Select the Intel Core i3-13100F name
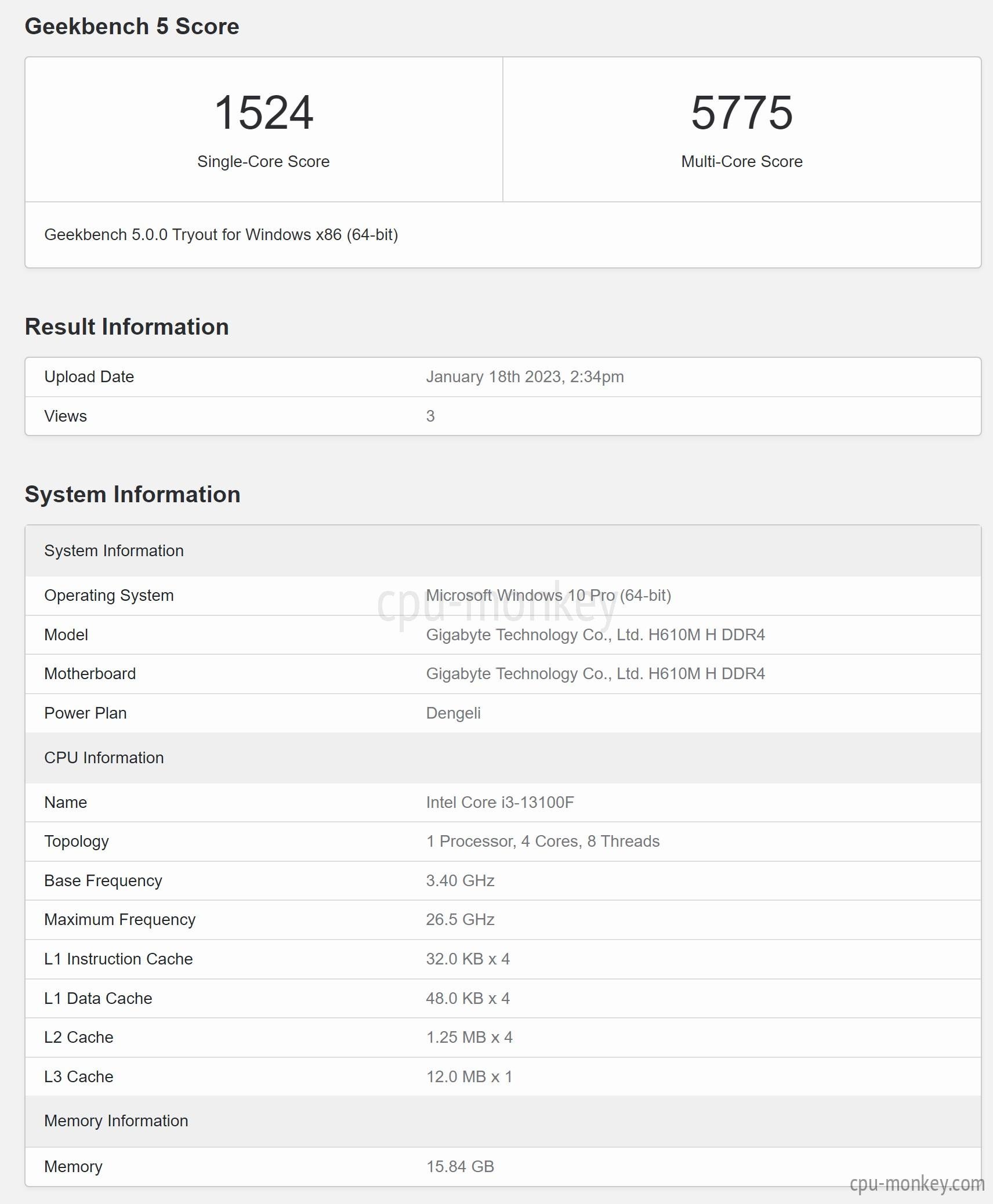 (500, 803)
